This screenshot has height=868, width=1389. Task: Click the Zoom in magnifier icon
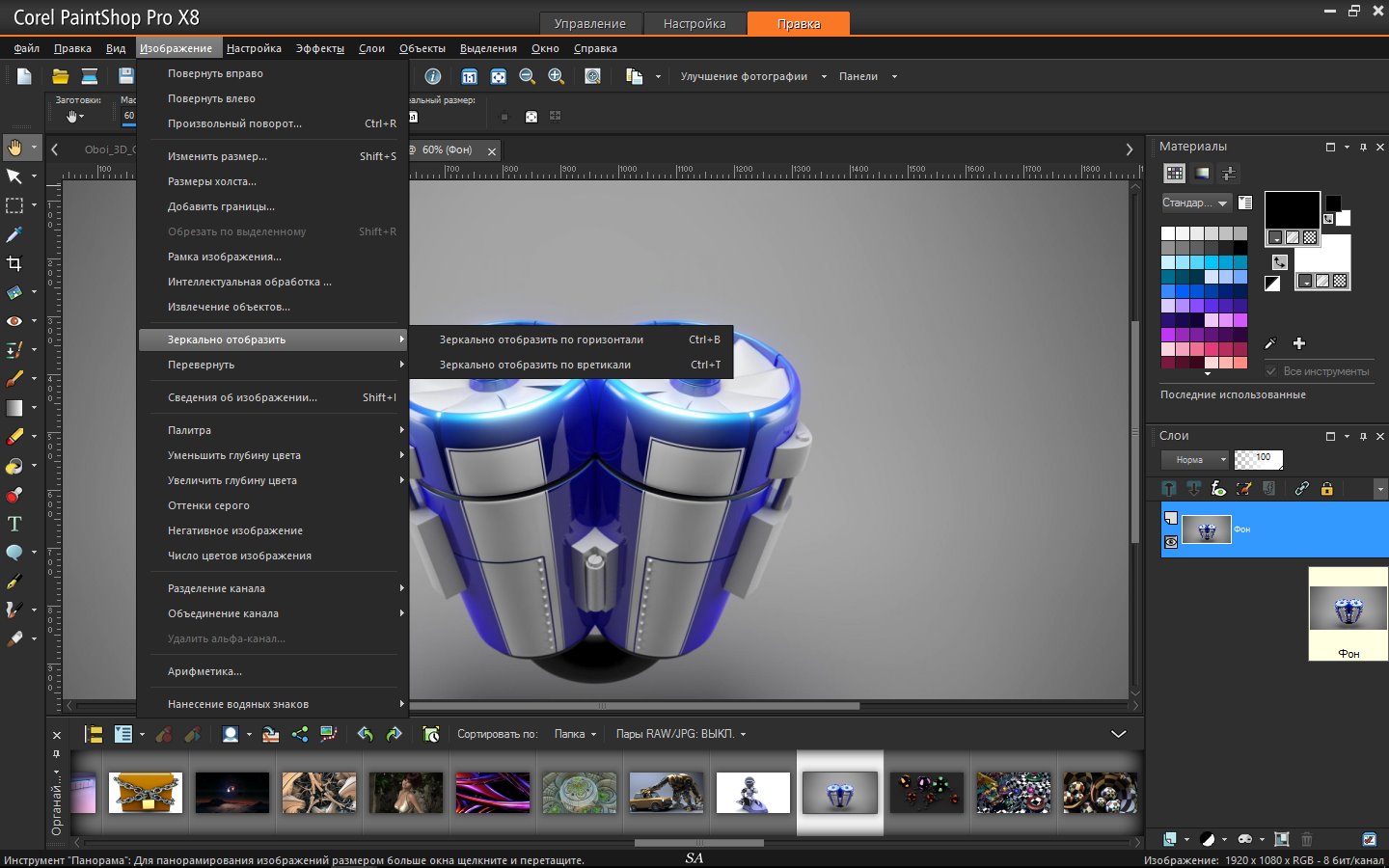[556, 76]
